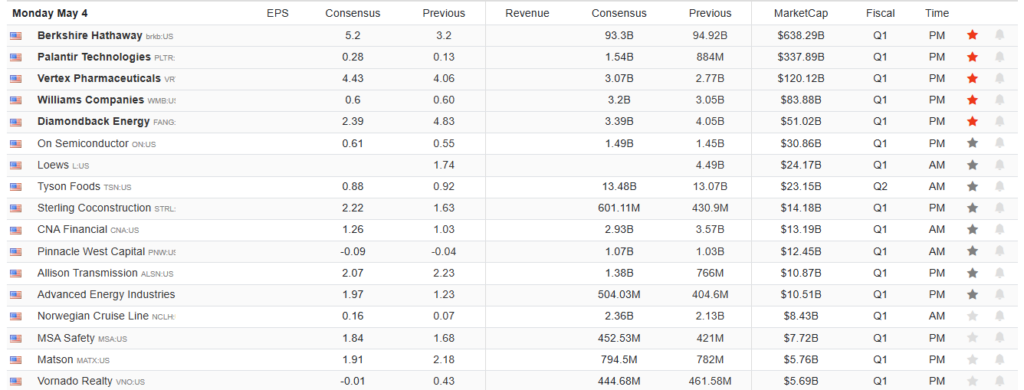This screenshot has width=1024, height=390.
Task: Set alert bell for Williams Companies
Action: point(999,100)
